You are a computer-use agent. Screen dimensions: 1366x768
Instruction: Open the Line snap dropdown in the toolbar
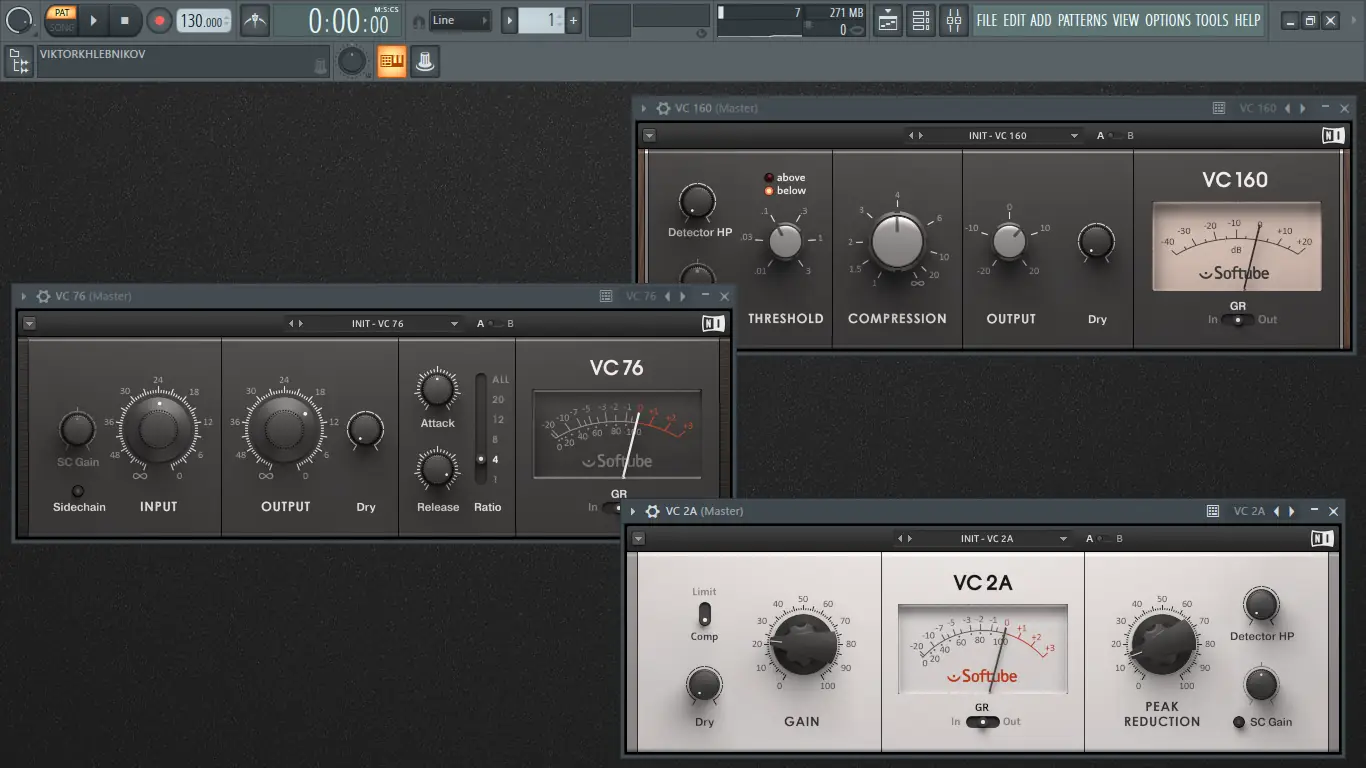pyautogui.click(x=460, y=19)
